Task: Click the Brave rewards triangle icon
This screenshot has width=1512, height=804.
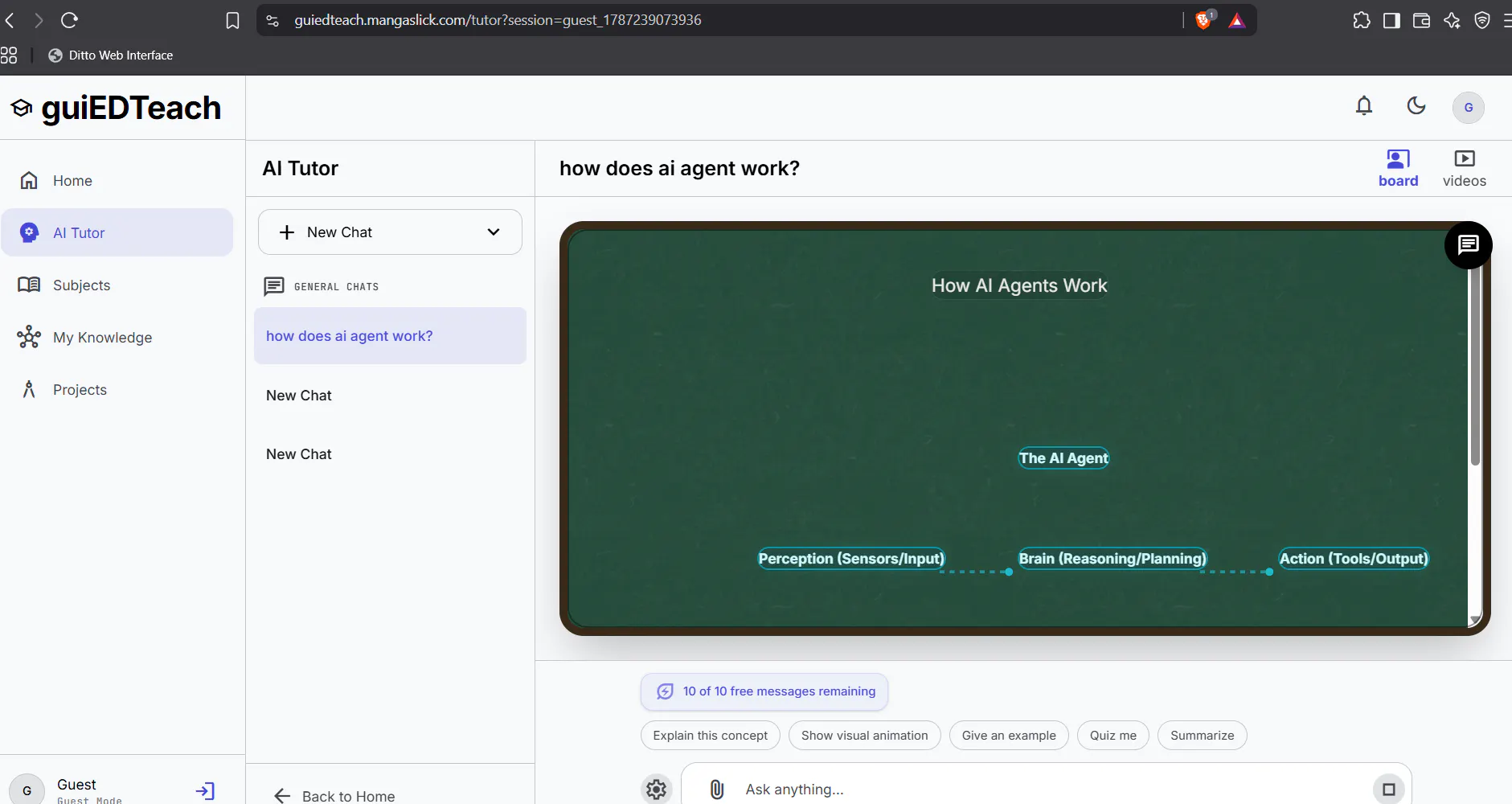Action: pyautogui.click(x=1237, y=20)
